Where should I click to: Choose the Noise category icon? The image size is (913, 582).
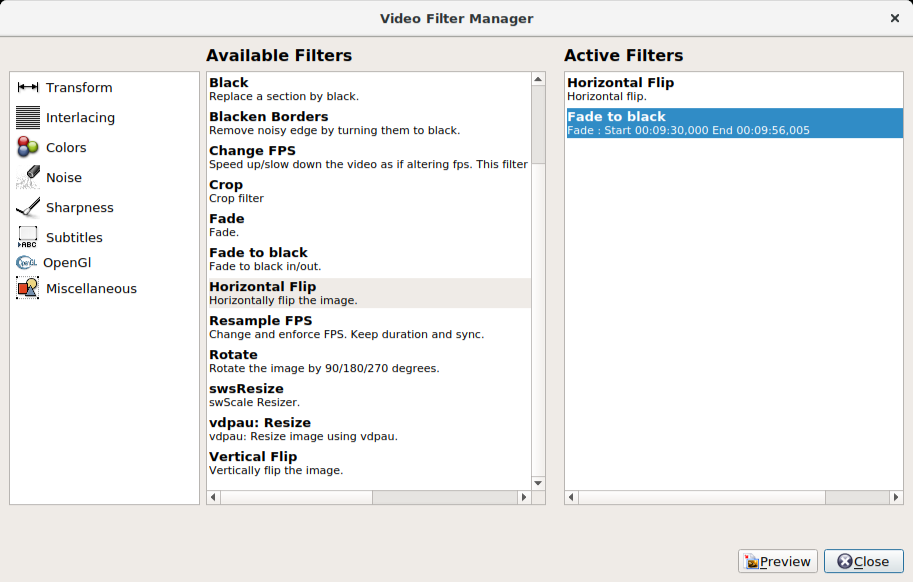(x=28, y=178)
